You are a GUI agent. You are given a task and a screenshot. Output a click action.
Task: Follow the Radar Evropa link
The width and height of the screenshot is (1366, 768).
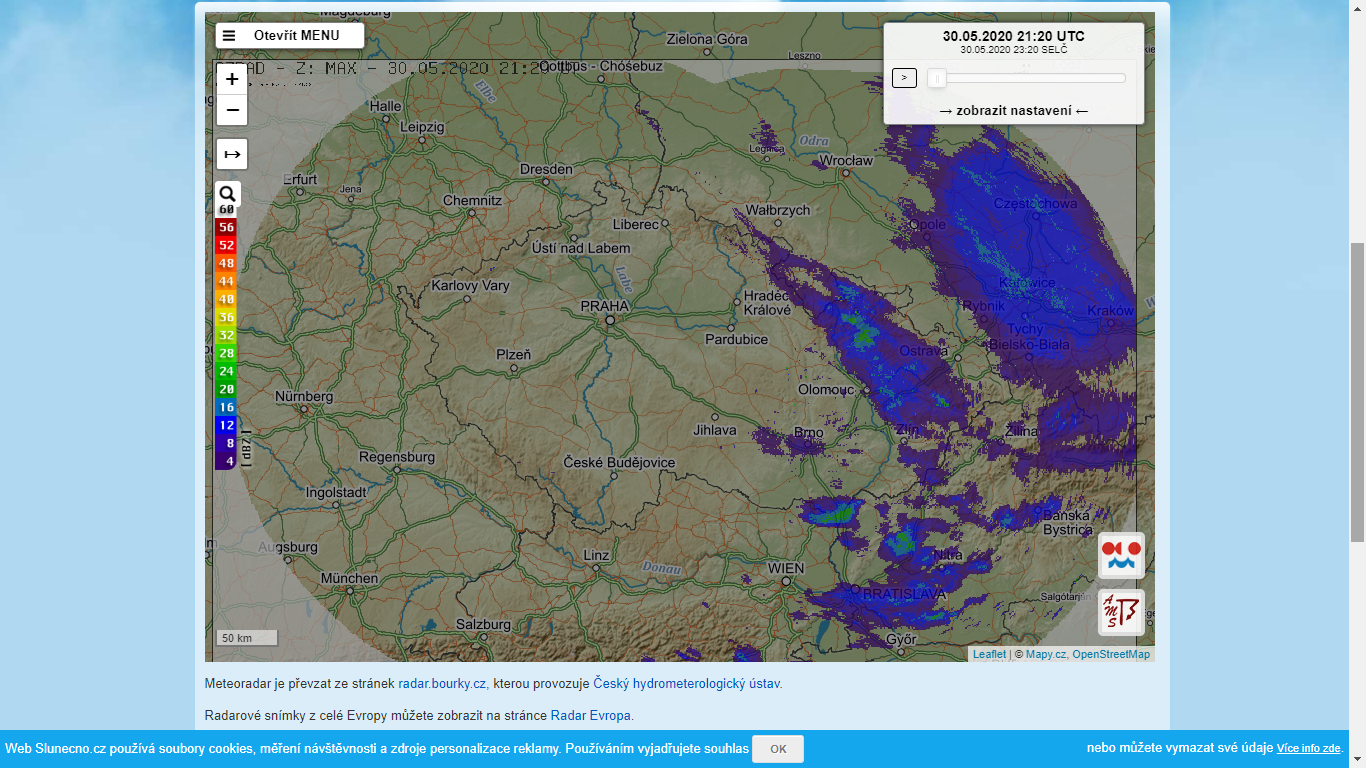[x=591, y=716]
